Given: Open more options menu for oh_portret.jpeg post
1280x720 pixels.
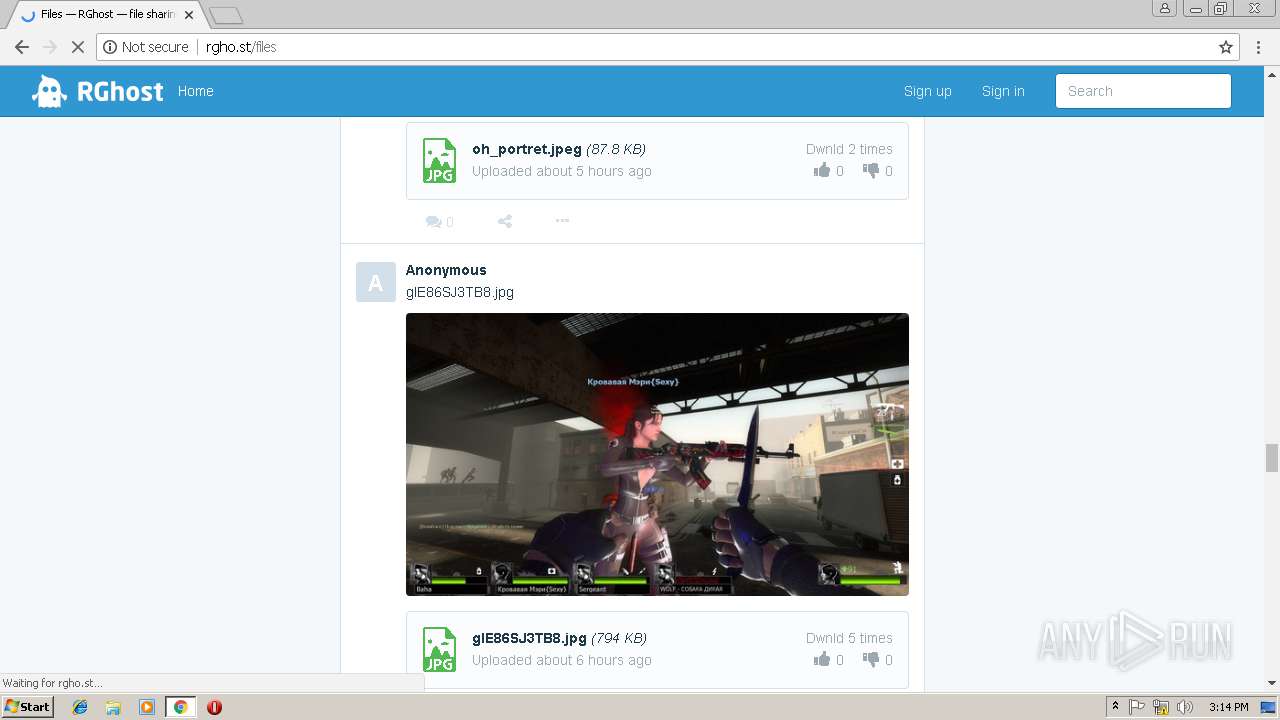Looking at the screenshot, I should click(562, 221).
